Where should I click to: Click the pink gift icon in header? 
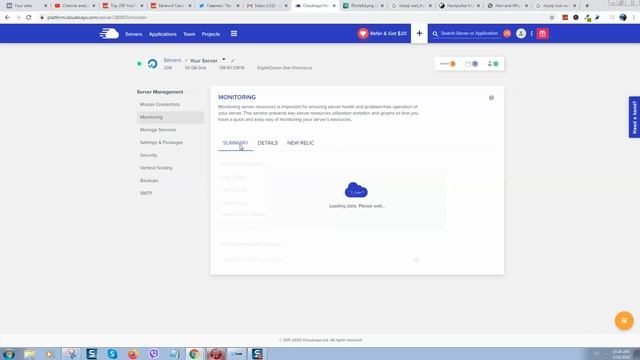point(542,33)
